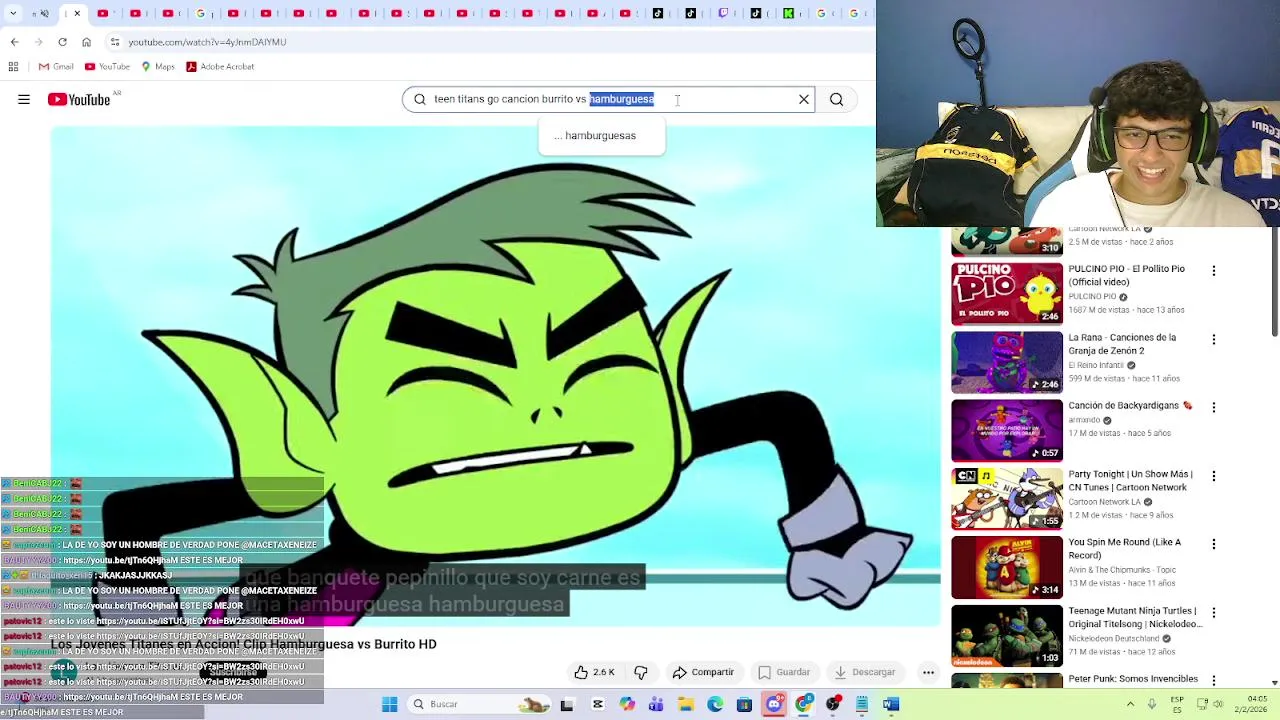Reload the current page
This screenshot has height=720, width=1280.
[x=62, y=42]
